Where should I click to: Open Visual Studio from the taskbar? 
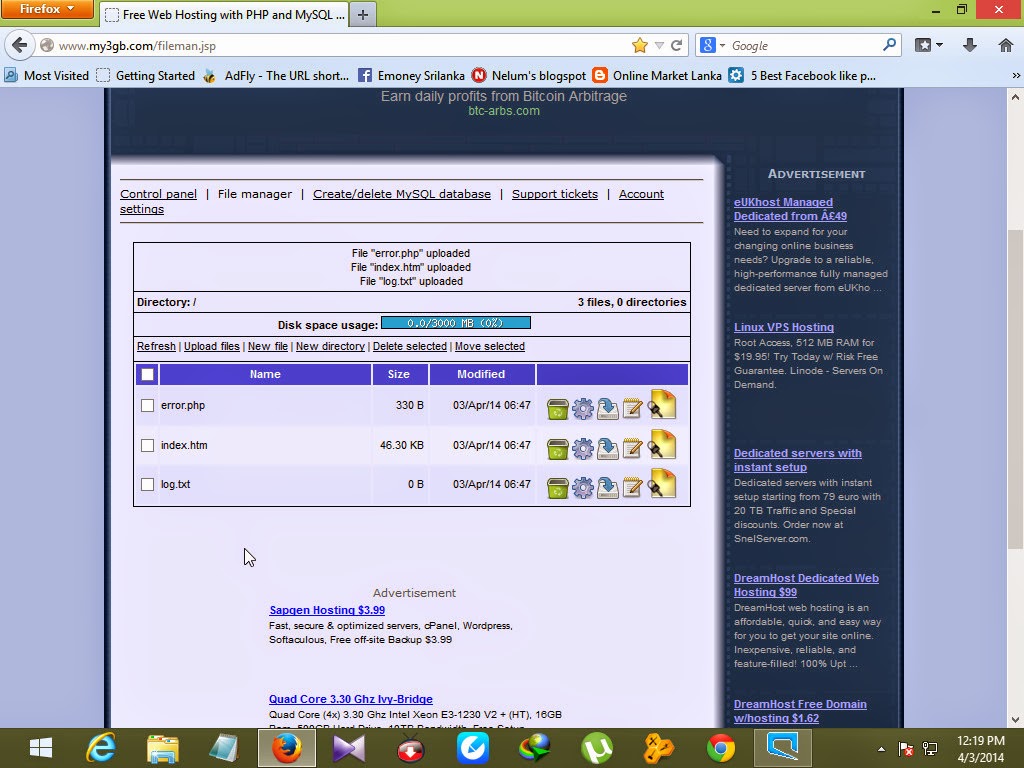(349, 748)
